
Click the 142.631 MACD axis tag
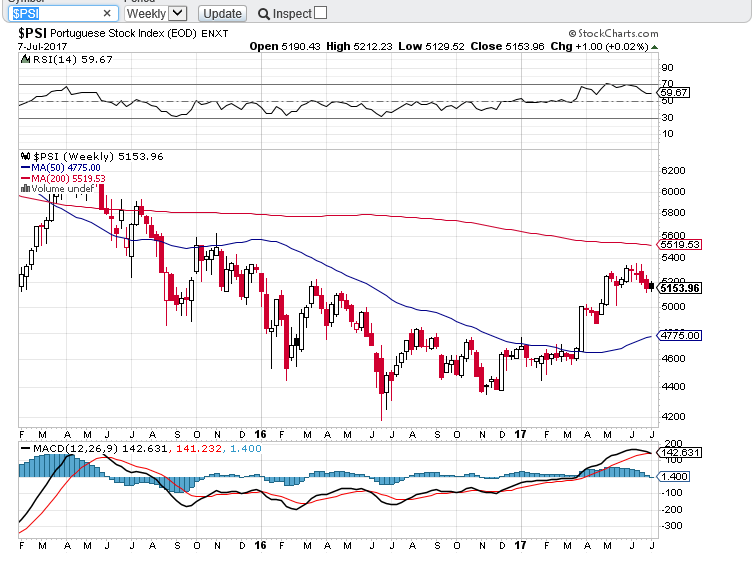click(679, 452)
